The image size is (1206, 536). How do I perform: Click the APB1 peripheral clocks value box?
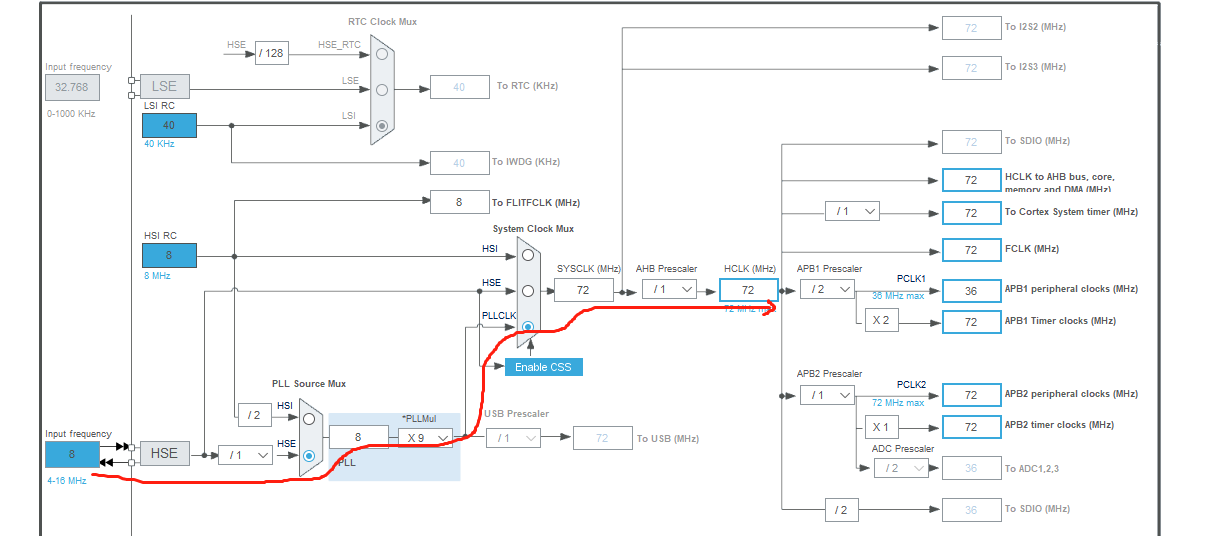coord(971,291)
